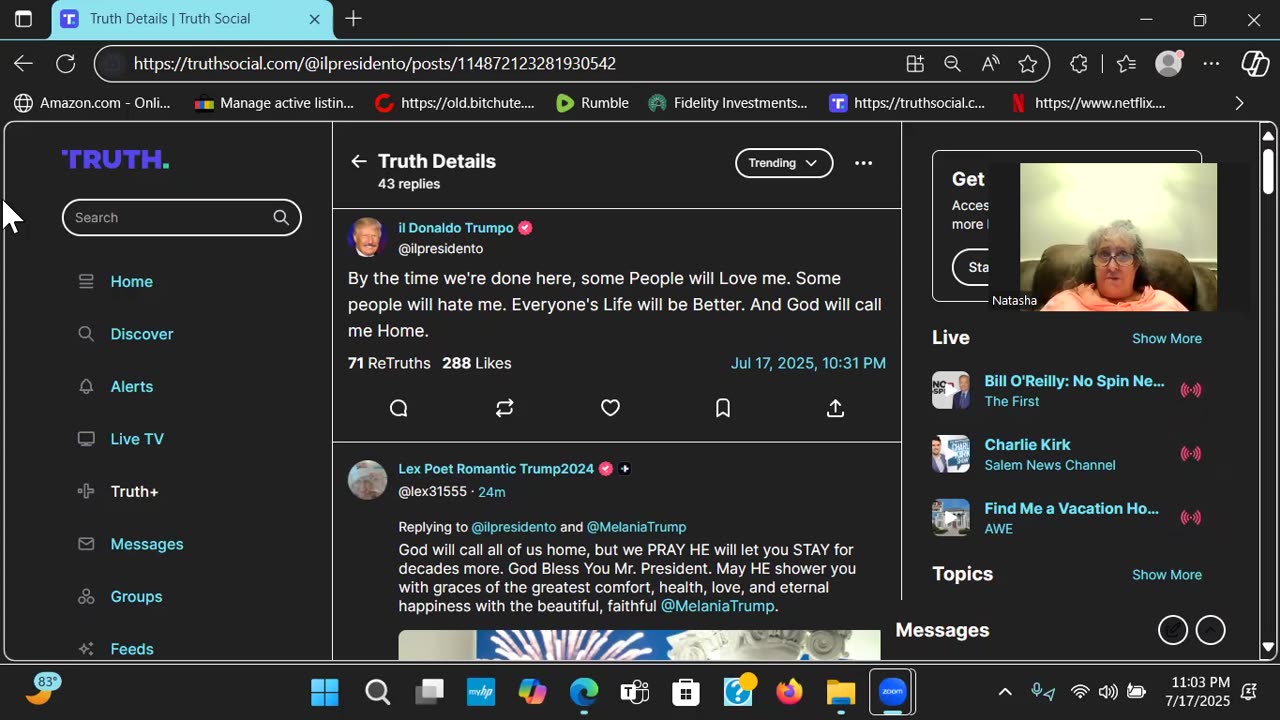Refresh the page

(66, 64)
